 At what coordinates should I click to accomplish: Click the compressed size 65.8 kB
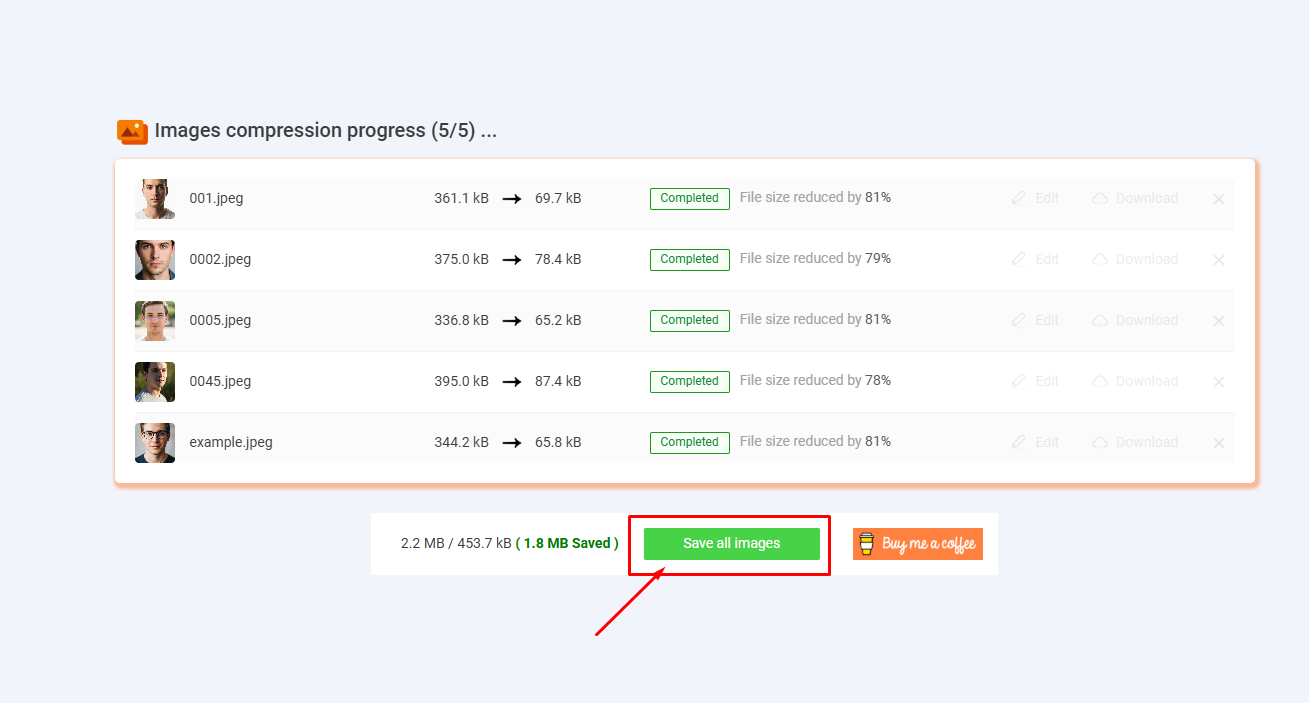558,443
